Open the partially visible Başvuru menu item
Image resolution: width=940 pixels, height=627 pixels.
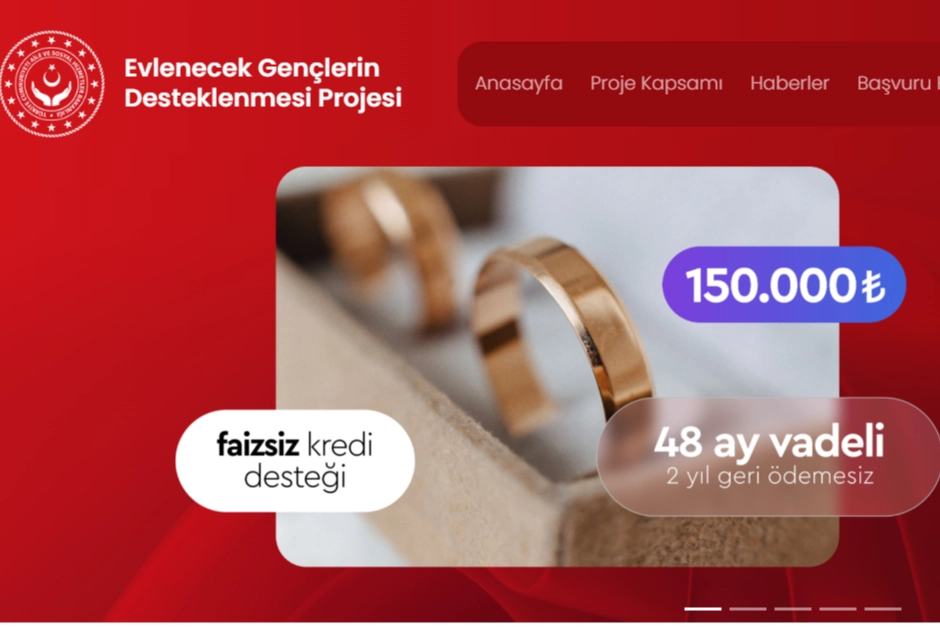click(898, 83)
